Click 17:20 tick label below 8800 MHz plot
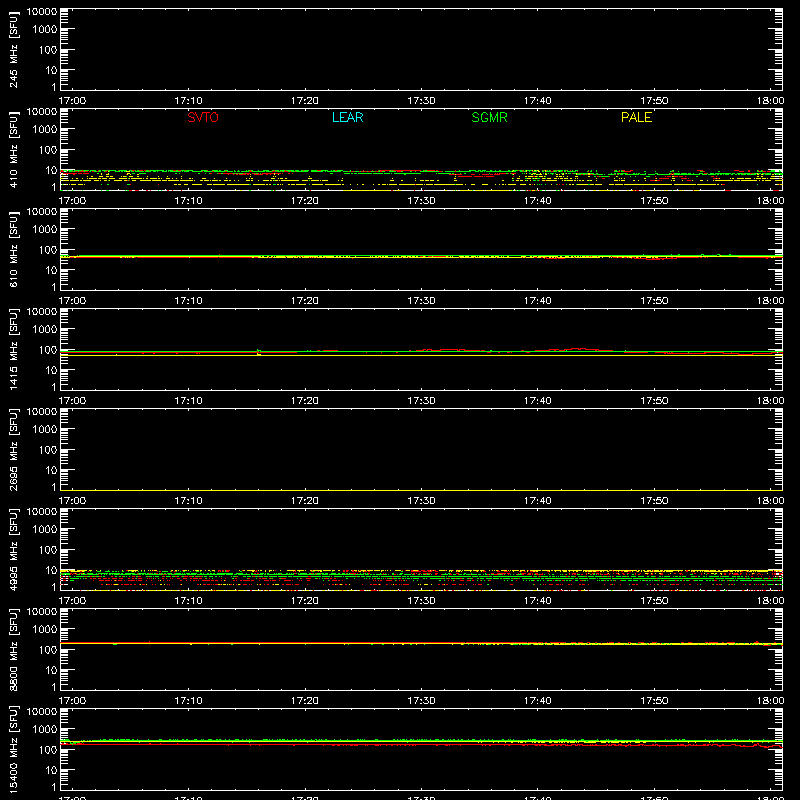 pyautogui.click(x=305, y=701)
